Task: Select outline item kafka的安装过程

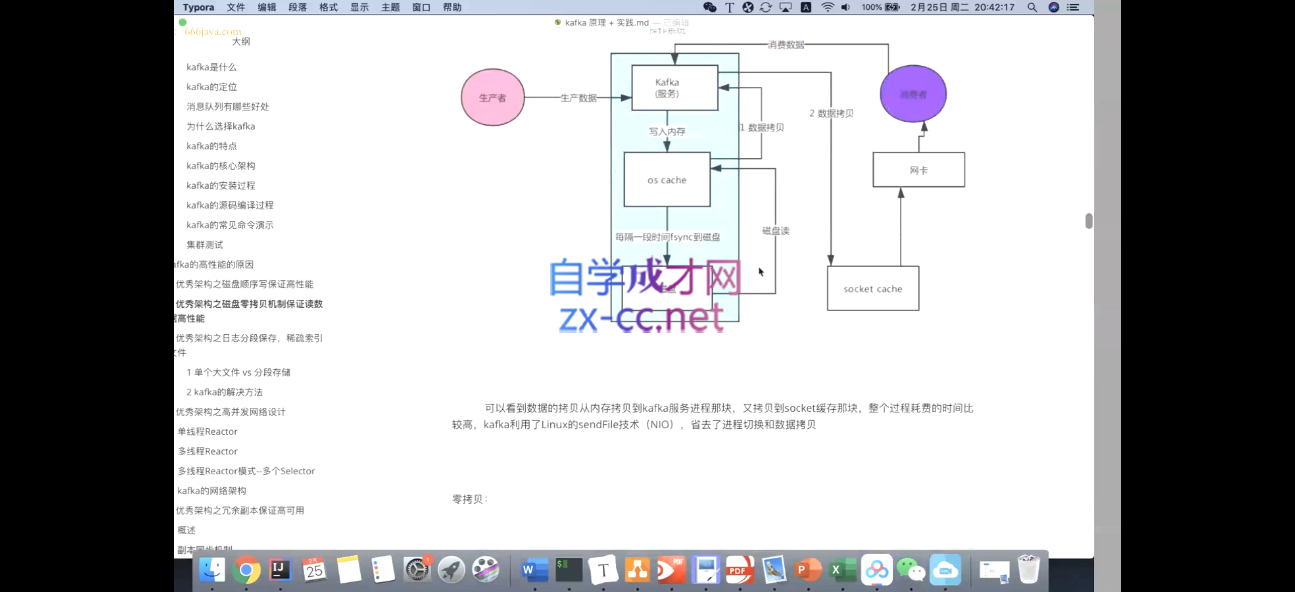Action: pyautogui.click(x=220, y=186)
